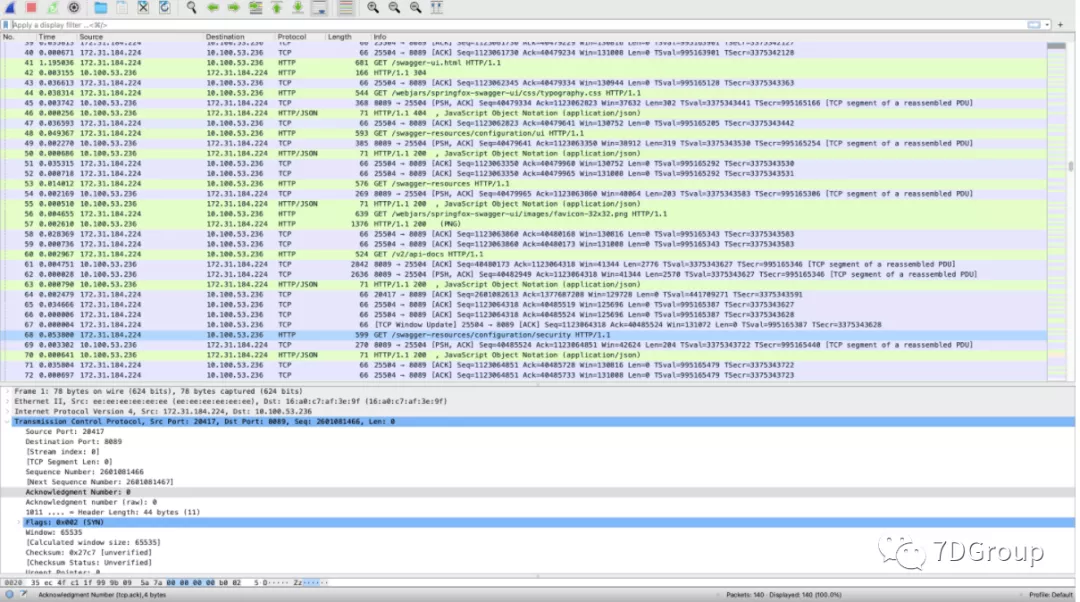Image resolution: width=1080 pixels, height=602 pixels.
Task: Go forward in packet history arrow
Action: click(x=234, y=8)
